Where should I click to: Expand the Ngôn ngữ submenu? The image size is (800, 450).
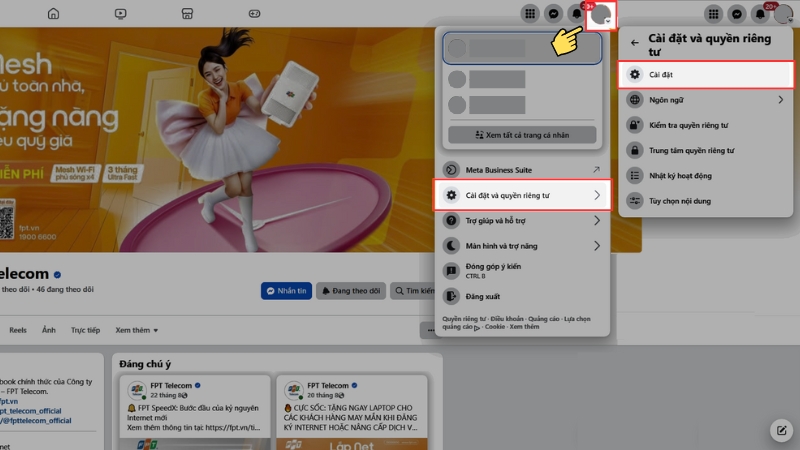781,100
